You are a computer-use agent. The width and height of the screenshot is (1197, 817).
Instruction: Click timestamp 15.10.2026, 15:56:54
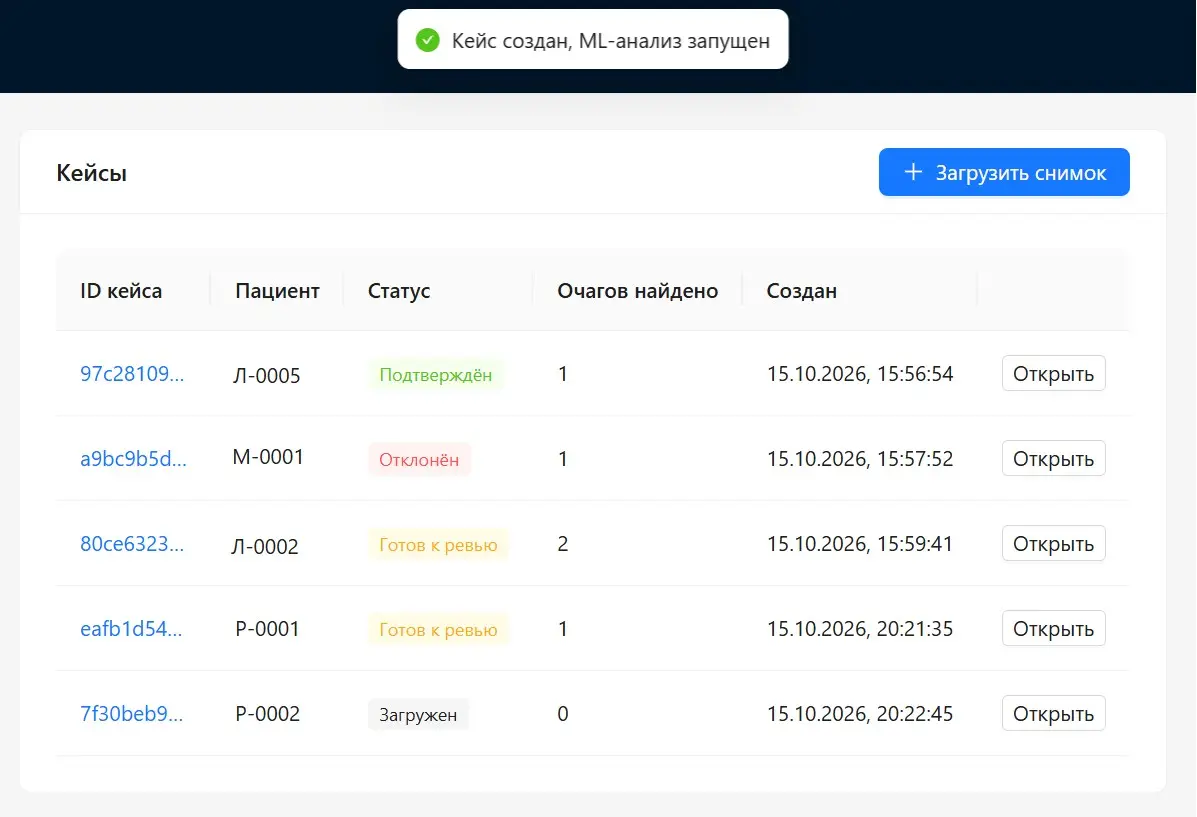tap(860, 373)
